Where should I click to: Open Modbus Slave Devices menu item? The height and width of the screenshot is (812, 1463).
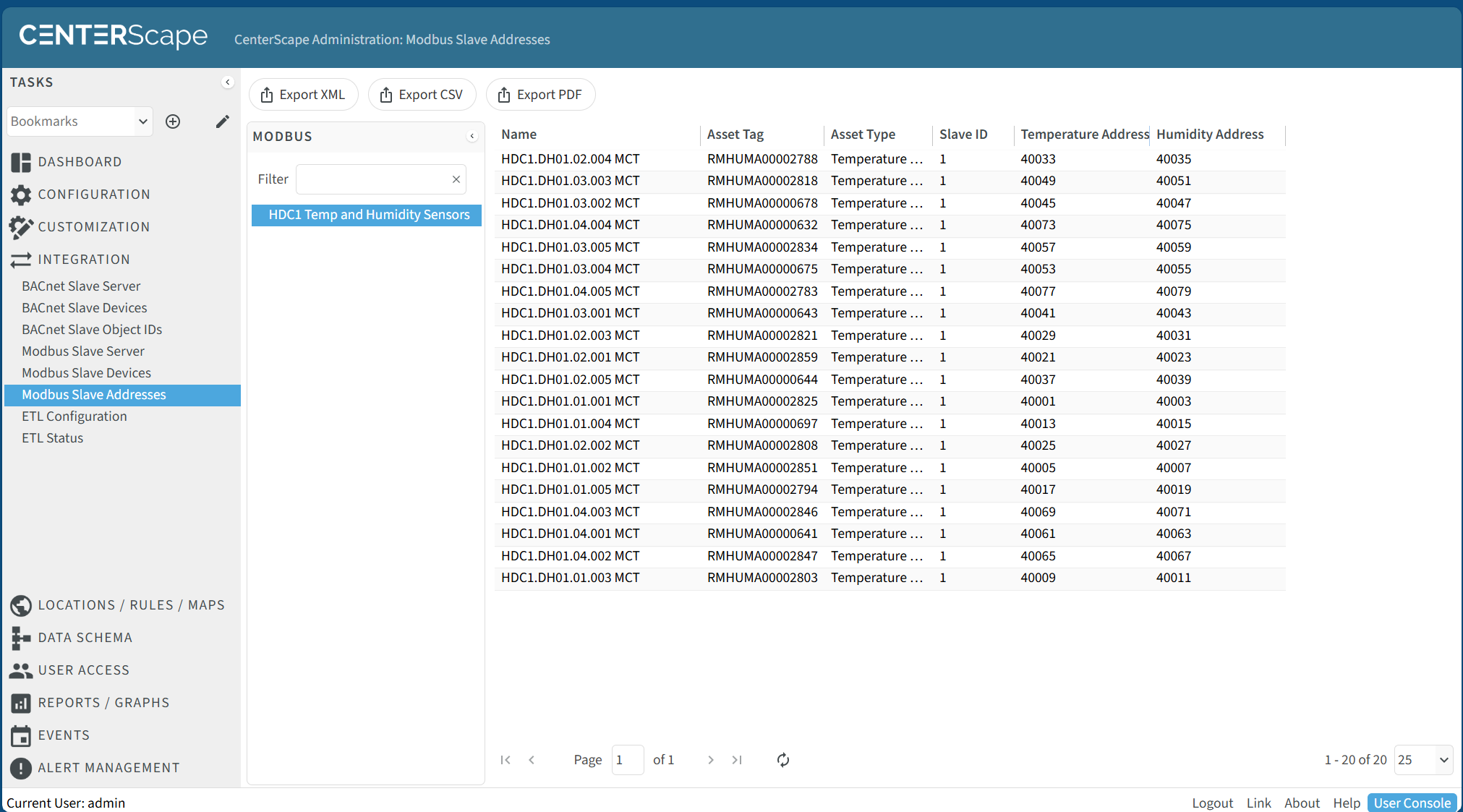pyautogui.click(x=86, y=373)
